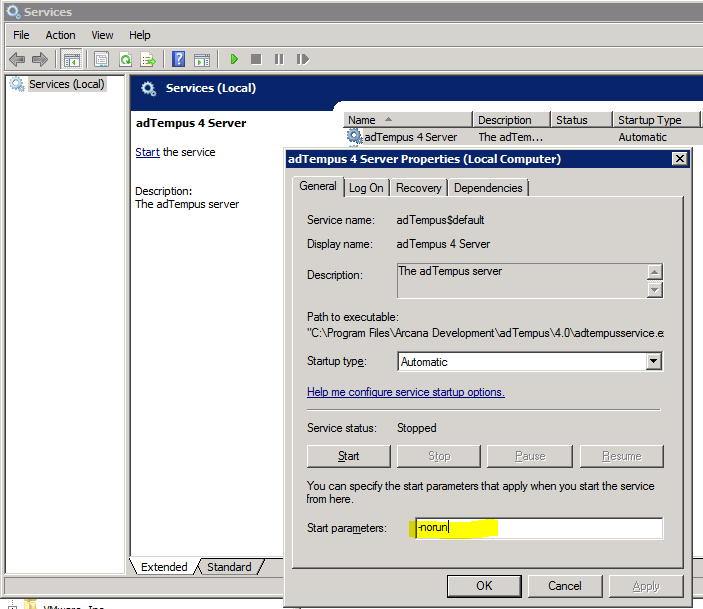This screenshot has height=609, width=703.
Task: Stop the service with the toolbar stop icon
Action: click(256, 59)
